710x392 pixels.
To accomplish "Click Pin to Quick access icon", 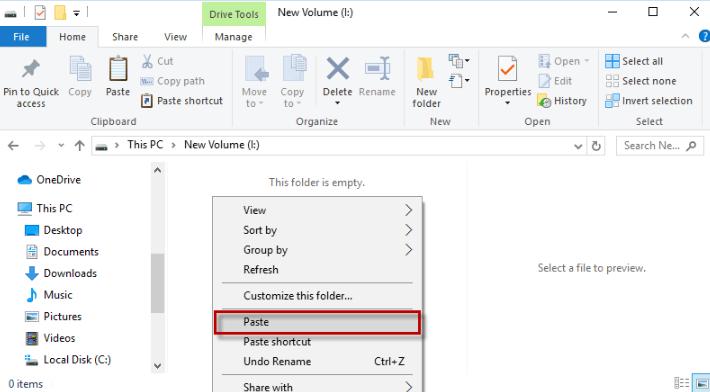I will tap(30, 69).
